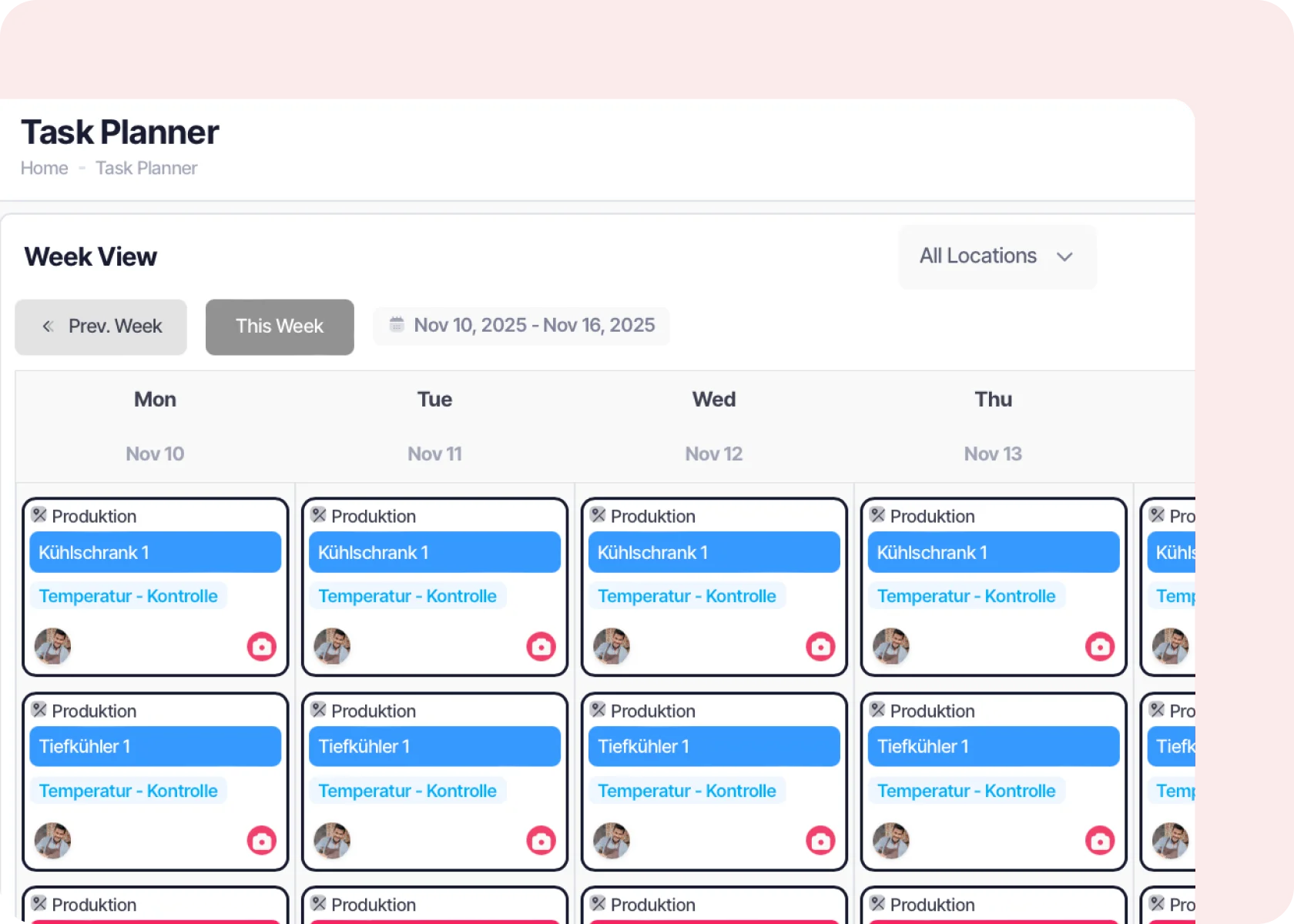Click Home breadcrumb link

(x=44, y=168)
